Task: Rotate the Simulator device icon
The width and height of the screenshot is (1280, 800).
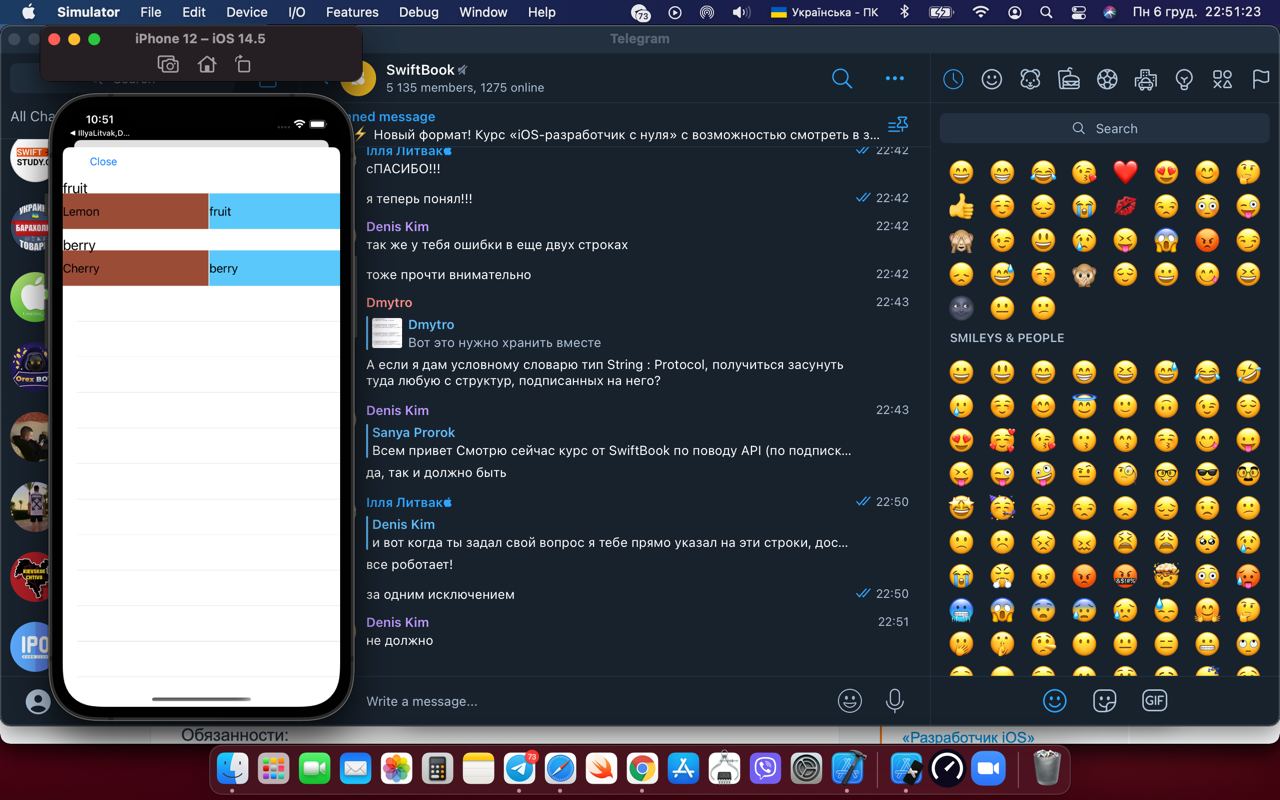Action: [x=243, y=64]
